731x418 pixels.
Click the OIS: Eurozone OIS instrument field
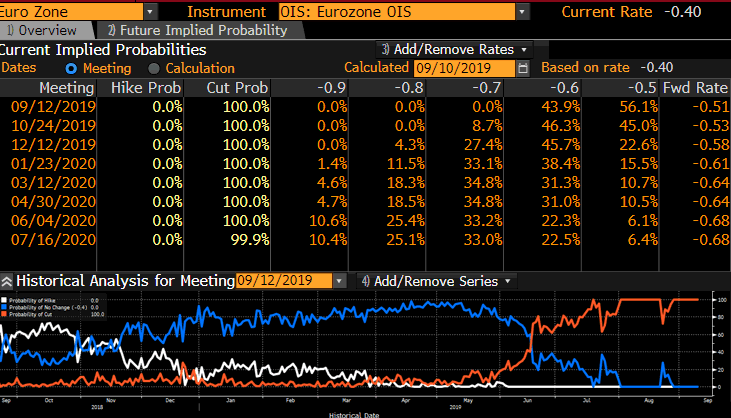pos(397,12)
